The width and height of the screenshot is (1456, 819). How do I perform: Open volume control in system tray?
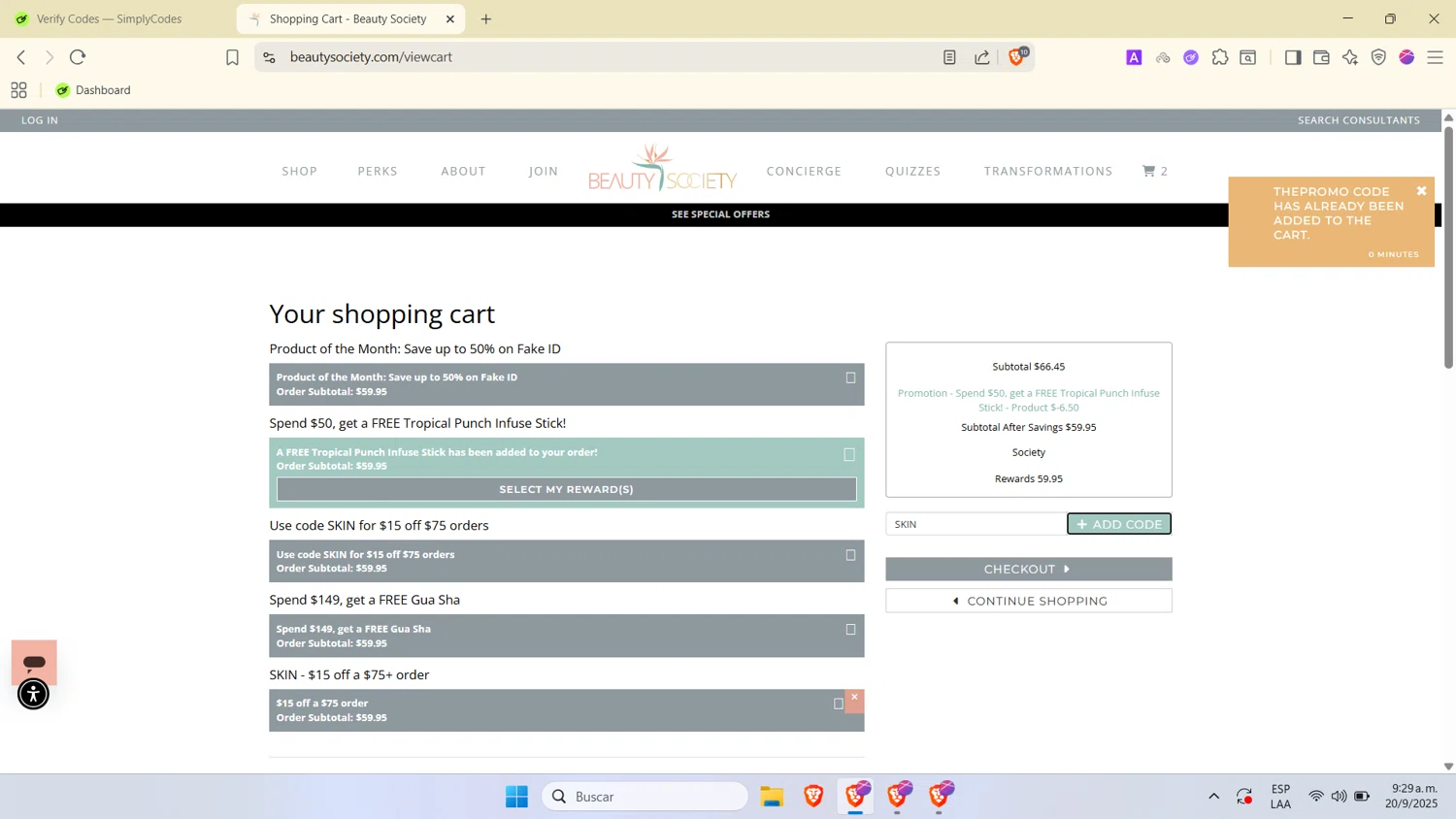(x=1339, y=796)
